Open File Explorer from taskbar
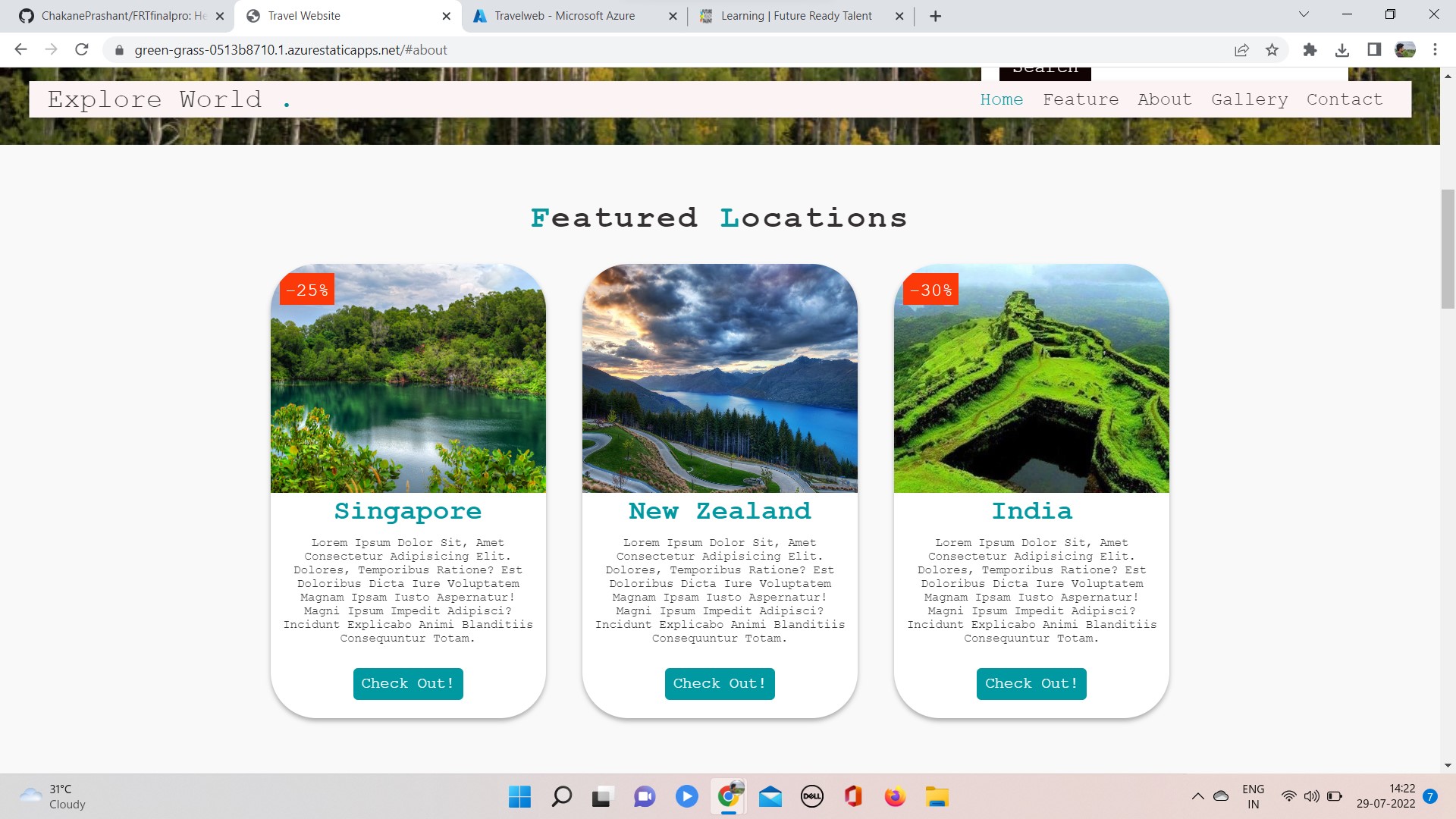The image size is (1456, 819). (937, 796)
